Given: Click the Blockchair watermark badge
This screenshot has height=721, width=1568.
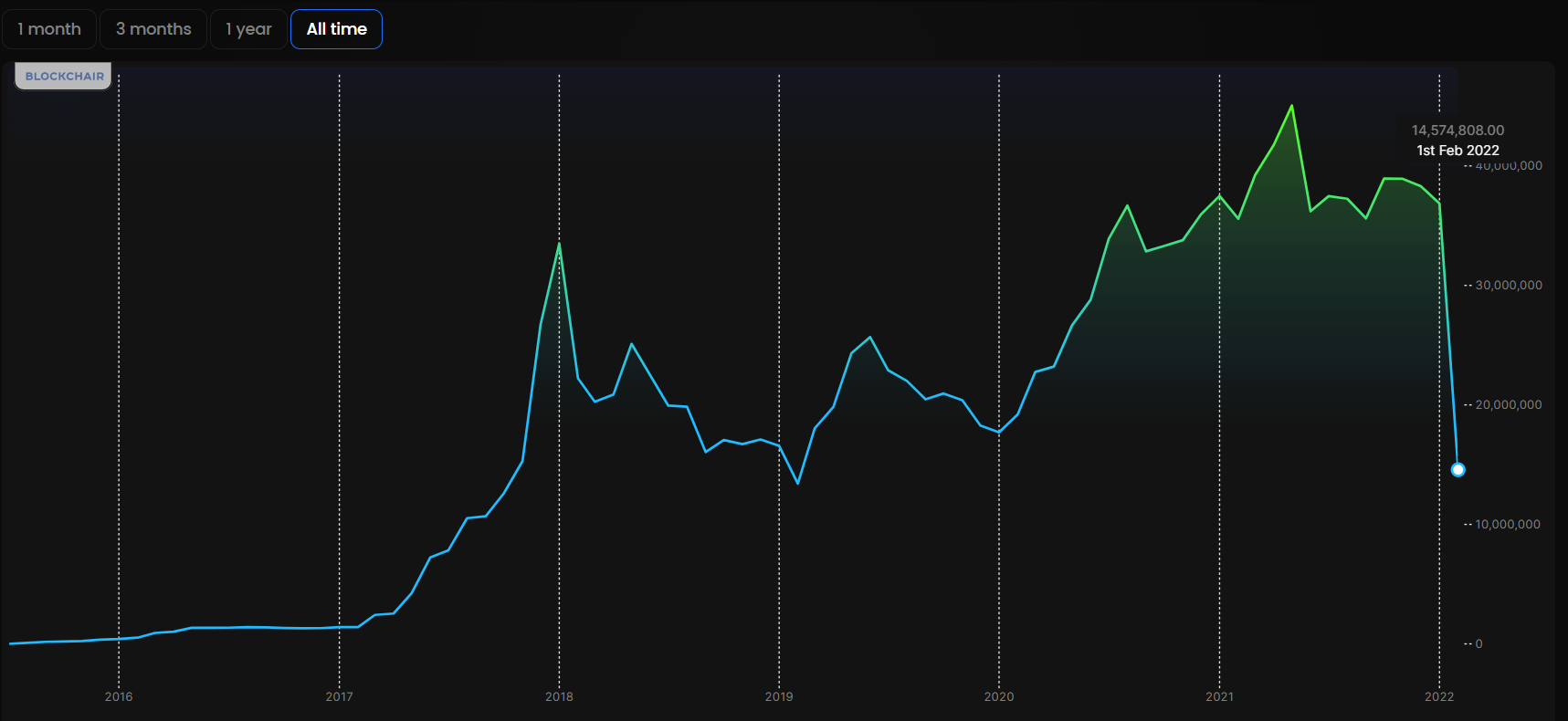Looking at the screenshot, I should 64,77.
